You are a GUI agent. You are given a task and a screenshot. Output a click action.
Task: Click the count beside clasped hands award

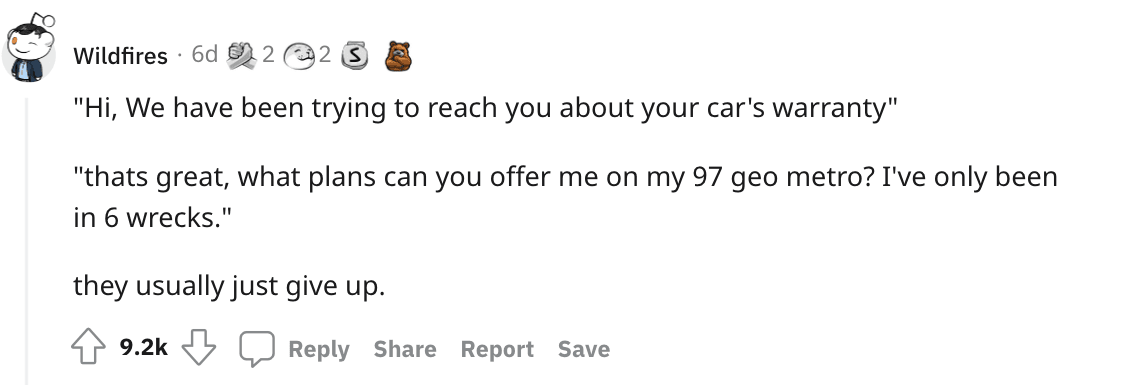[x=268, y=54]
